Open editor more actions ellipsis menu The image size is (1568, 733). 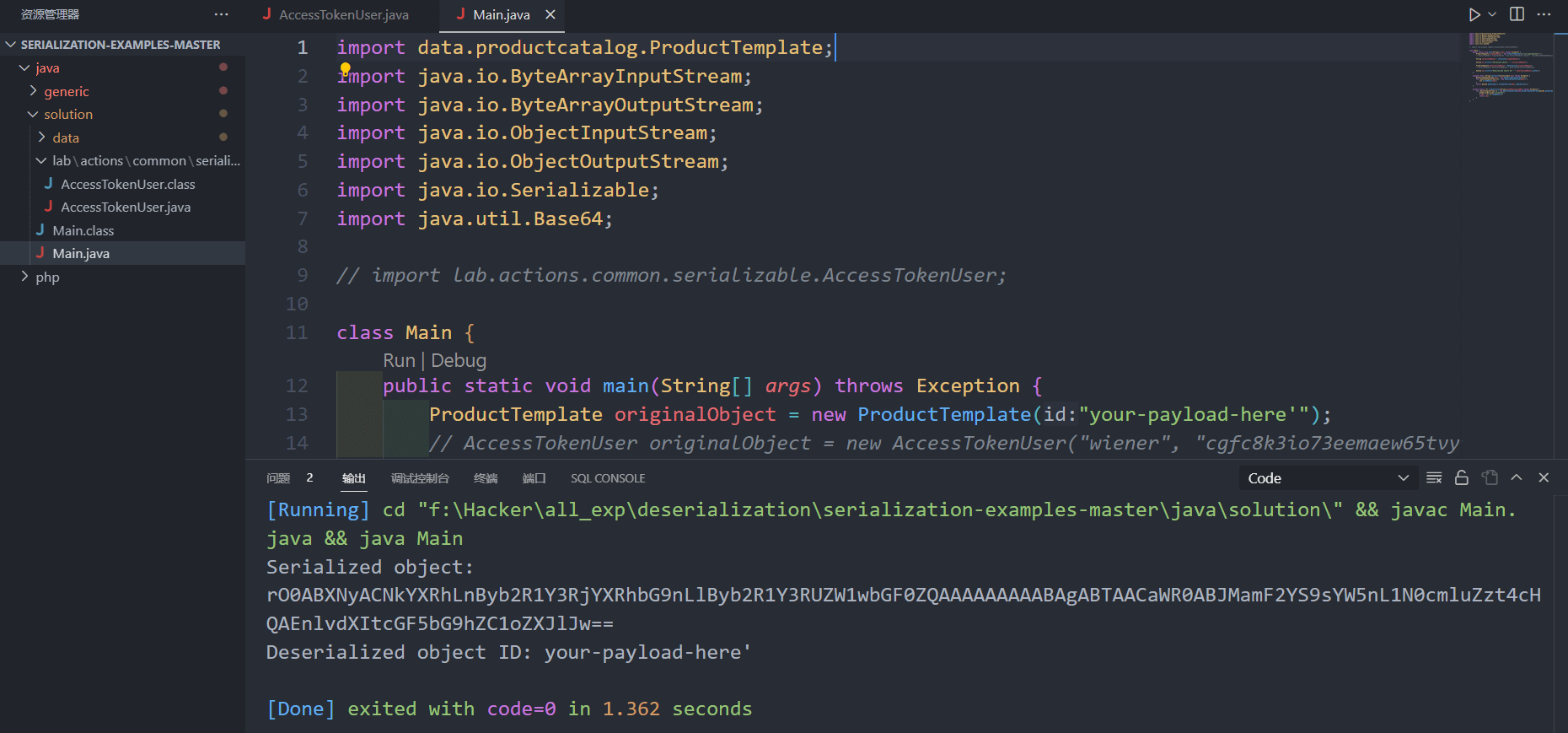(1544, 14)
